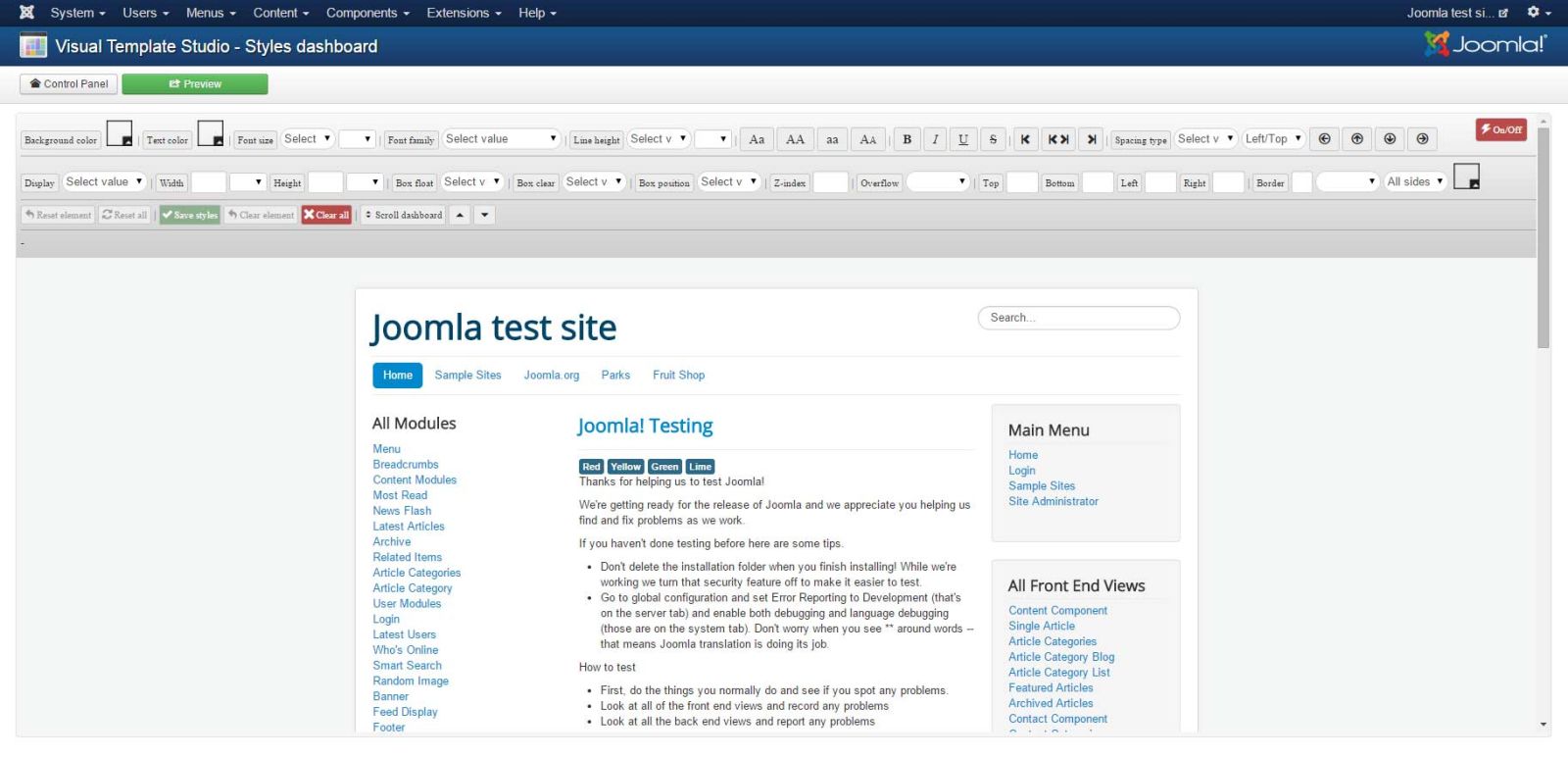Viewport: 1568px width, 757px height.
Task: Click the green Preview button
Action: [x=195, y=84]
